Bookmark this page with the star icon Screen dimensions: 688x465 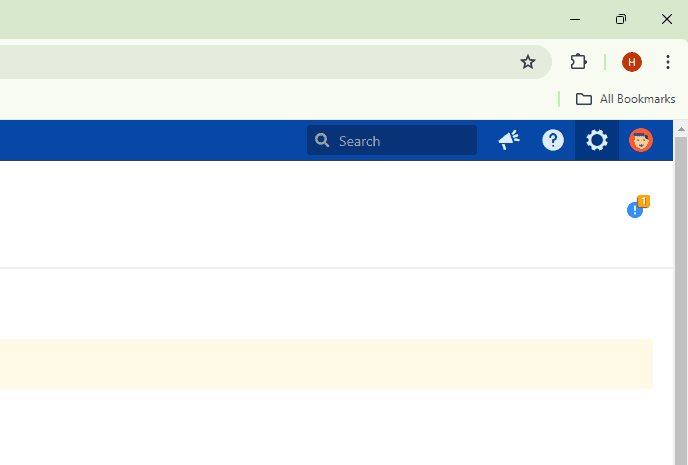(x=528, y=62)
